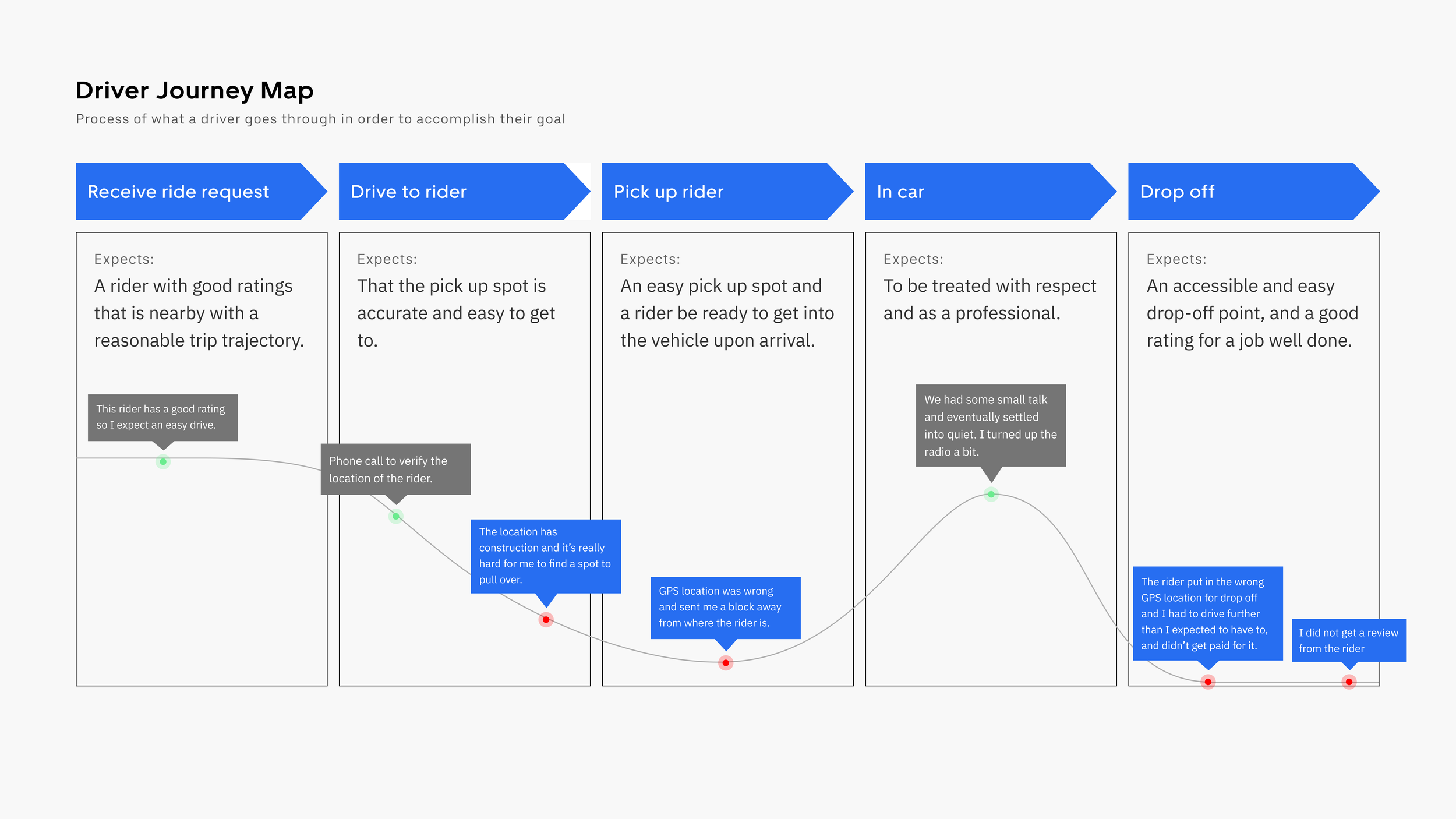Viewport: 1456px width, 819px height.
Task: Select the 'Phone call to verify' callout
Action: pos(395,469)
